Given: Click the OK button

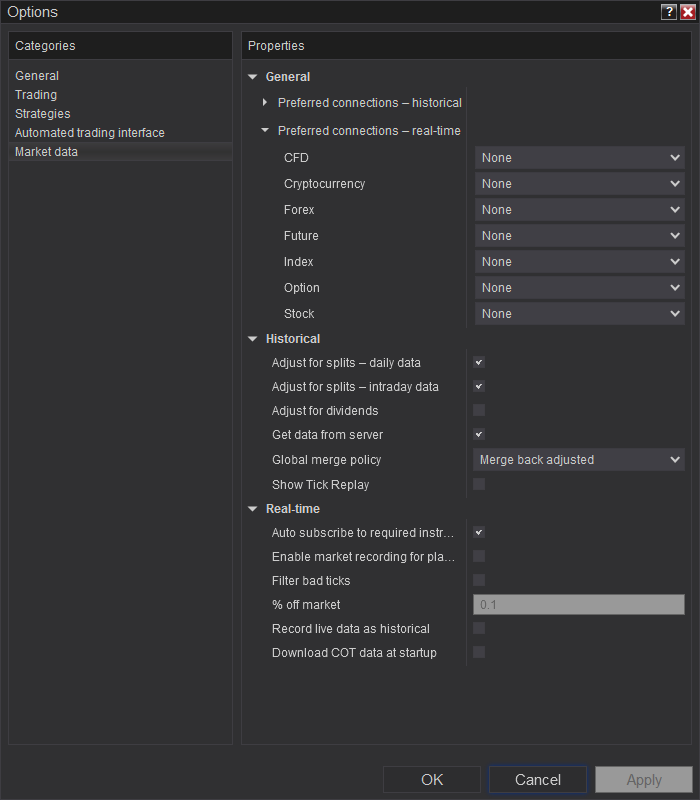Looking at the screenshot, I should [432, 780].
